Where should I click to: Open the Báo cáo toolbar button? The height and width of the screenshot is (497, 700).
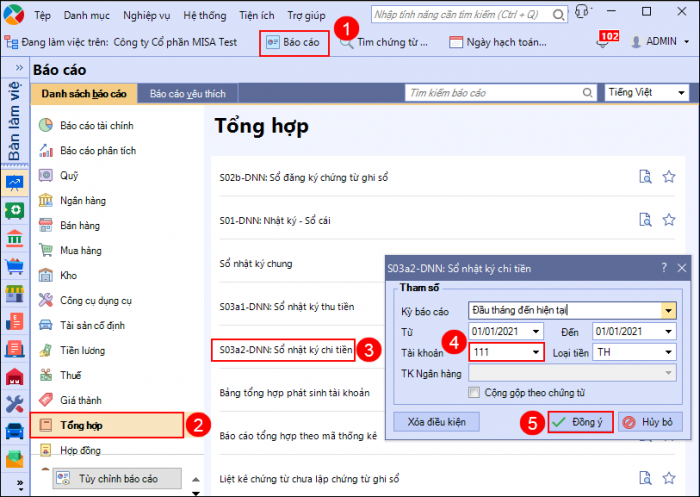coord(292,43)
